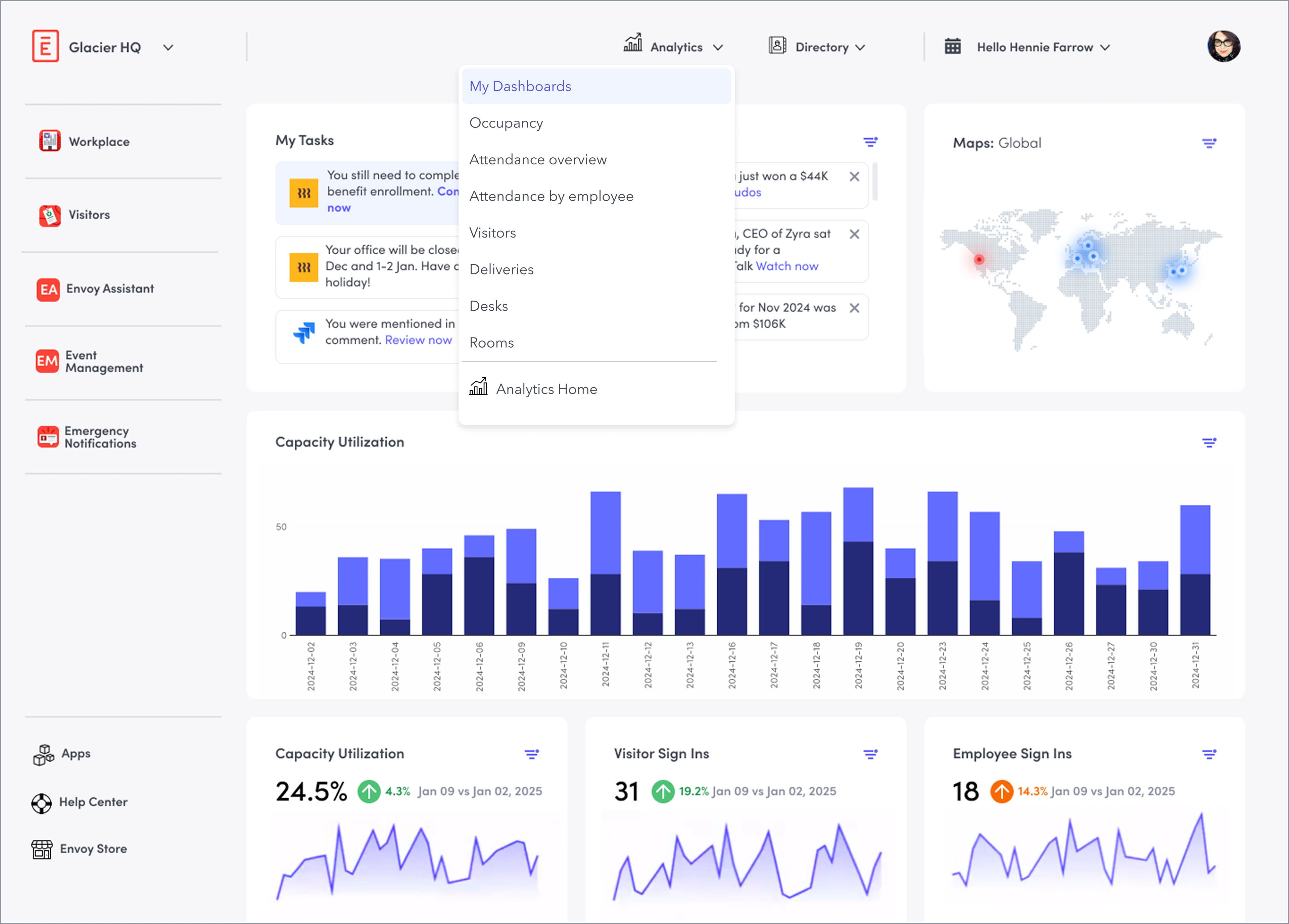The height and width of the screenshot is (924, 1289).
Task: Open filter icon on Capacity Utilization bar chart
Action: point(1209,443)
